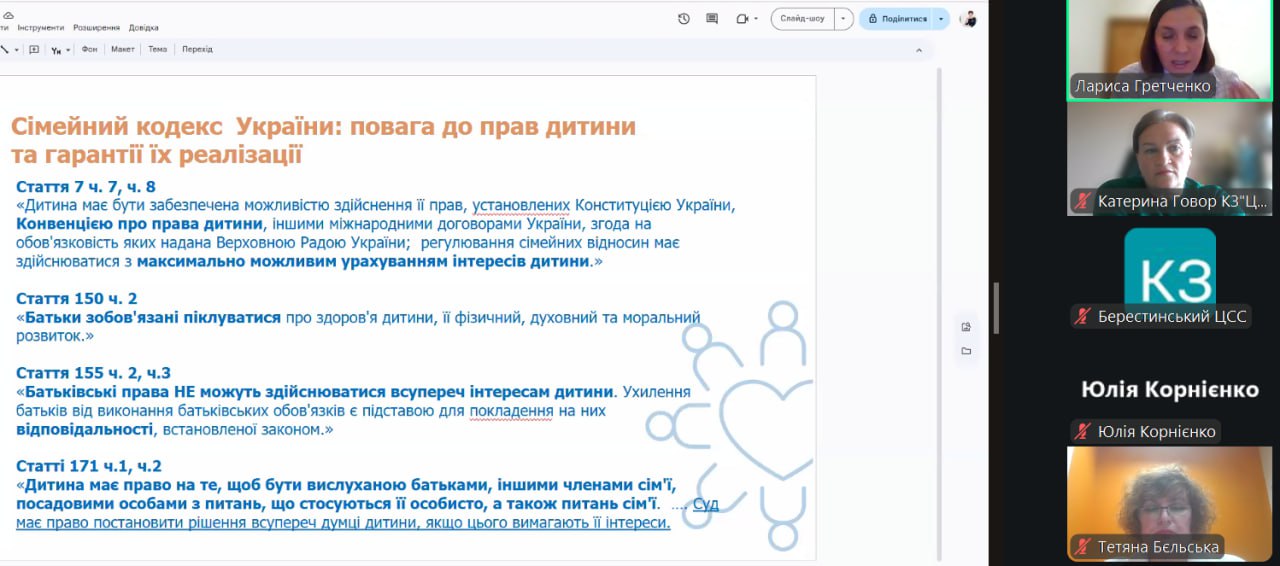Click the cloud save status icon

point(8,15)
